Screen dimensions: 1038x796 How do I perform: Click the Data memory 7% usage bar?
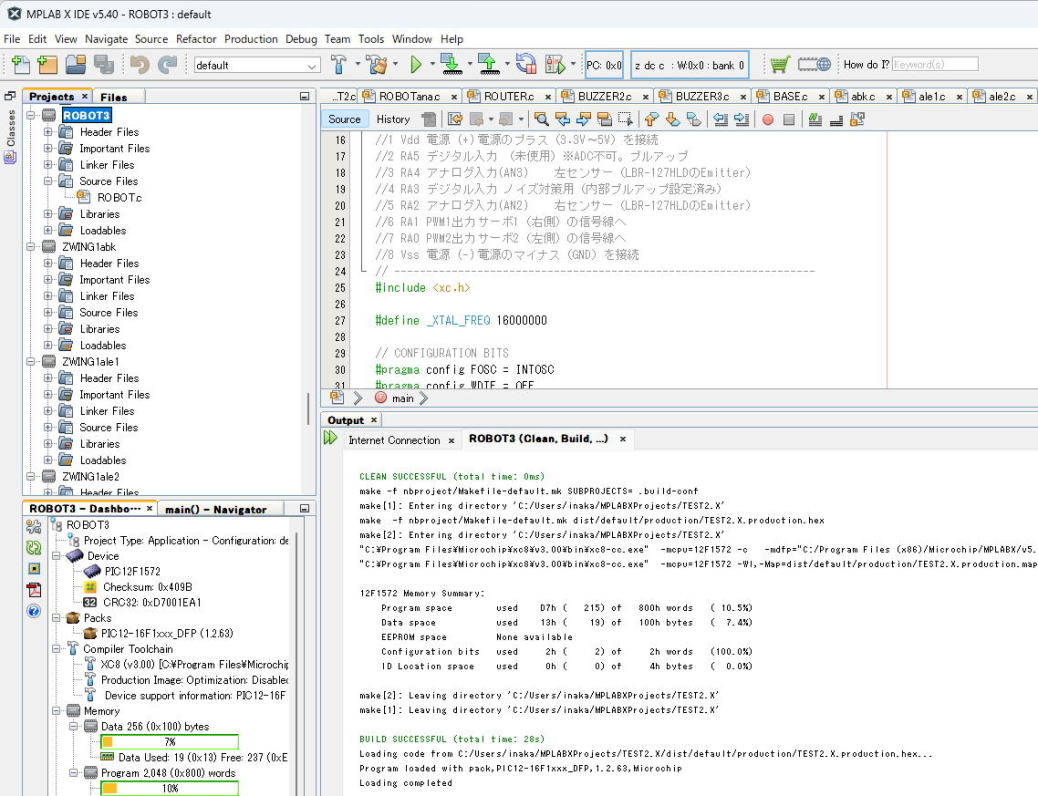tap(169, 742)
